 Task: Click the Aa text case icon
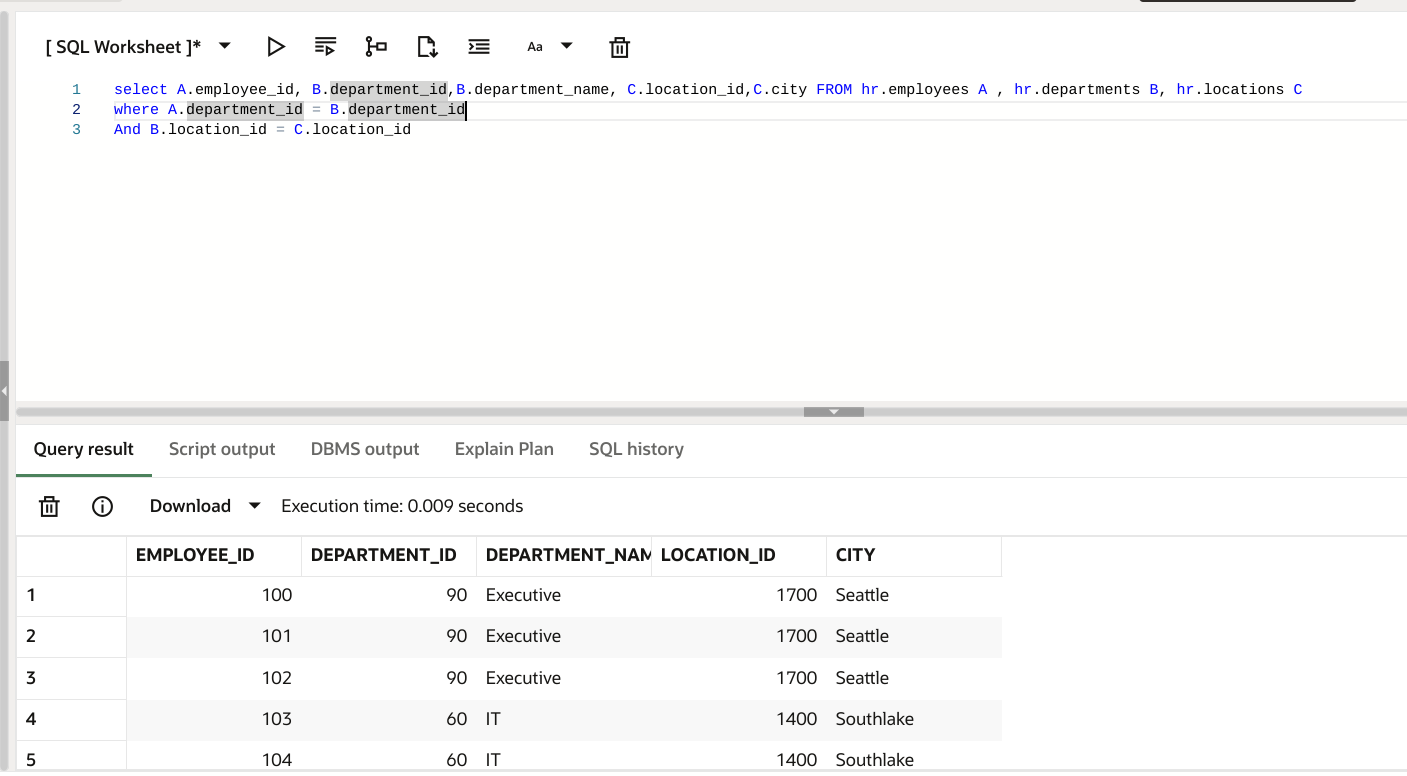click(535, 46)
